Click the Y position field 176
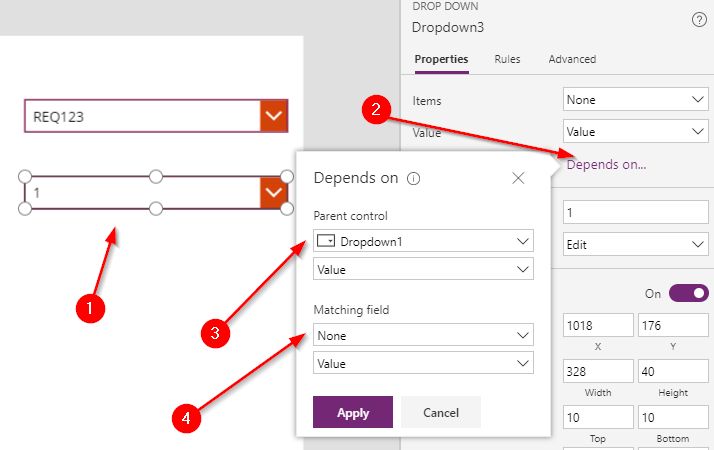Viewport: 714px width, 450px height. pos(673,325)
